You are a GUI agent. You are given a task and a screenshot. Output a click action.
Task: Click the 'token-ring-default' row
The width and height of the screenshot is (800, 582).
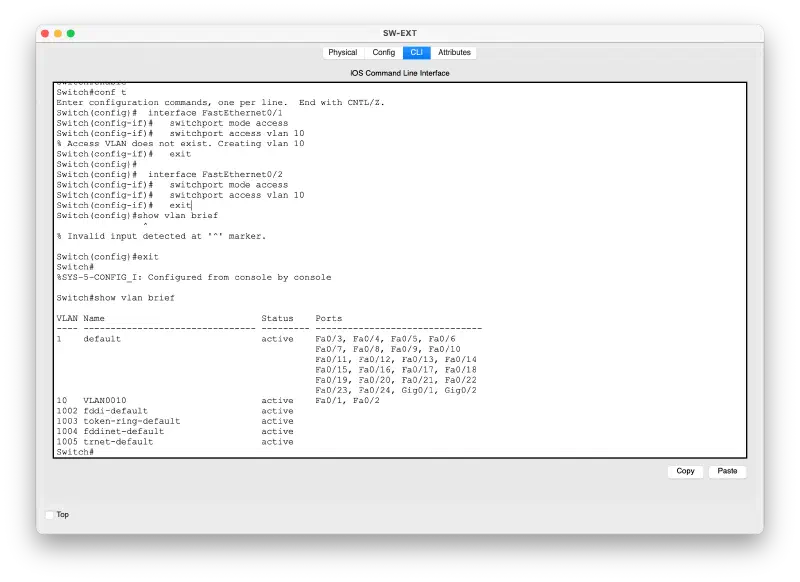175,421
